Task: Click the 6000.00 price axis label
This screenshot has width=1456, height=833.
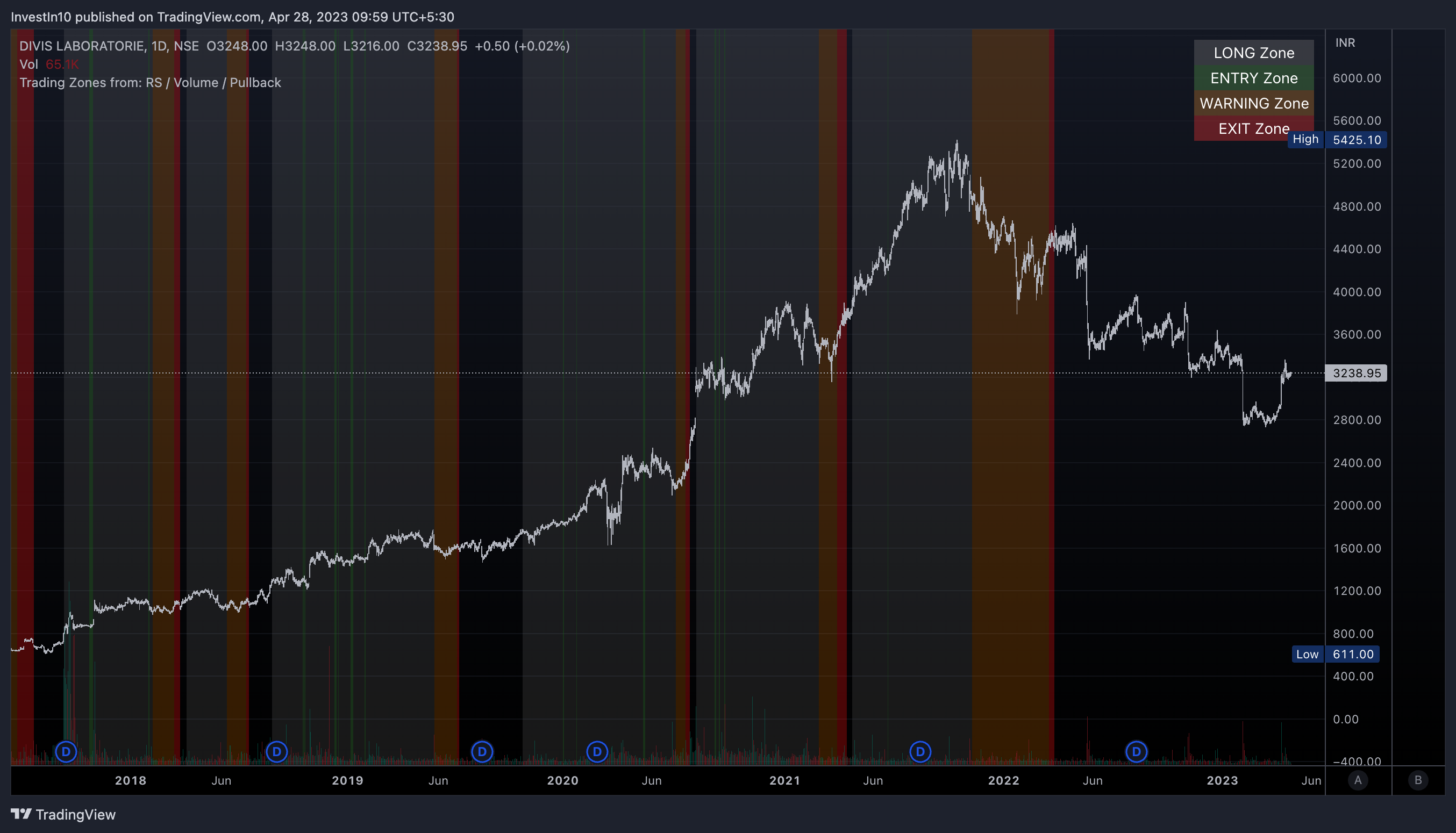Action: (x=1357, y=78)
